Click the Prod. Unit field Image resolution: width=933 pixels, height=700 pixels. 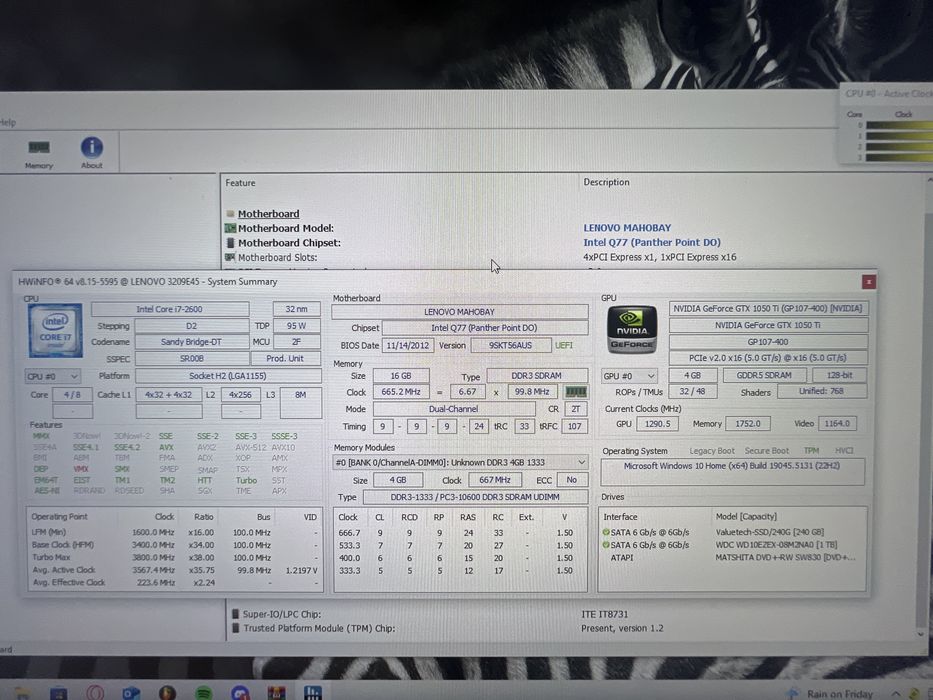pos(286,358)
